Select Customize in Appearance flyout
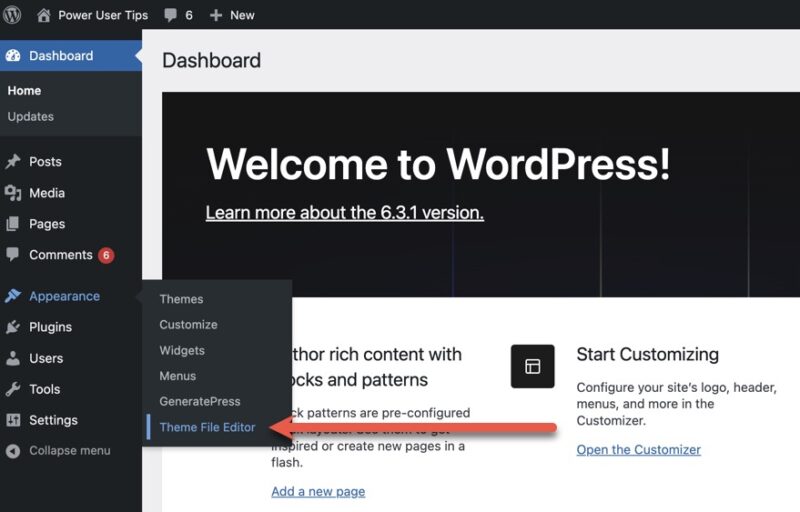Viewport: 800px width, 512px height. pyautogui.click(x=188, y=324)
